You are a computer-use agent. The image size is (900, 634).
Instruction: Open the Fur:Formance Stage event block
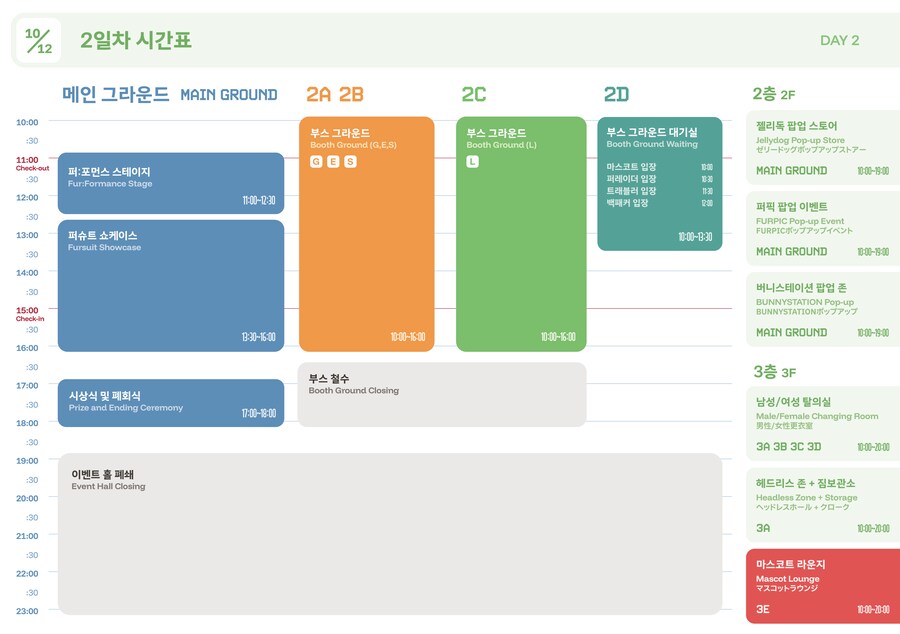coord(171,183)
